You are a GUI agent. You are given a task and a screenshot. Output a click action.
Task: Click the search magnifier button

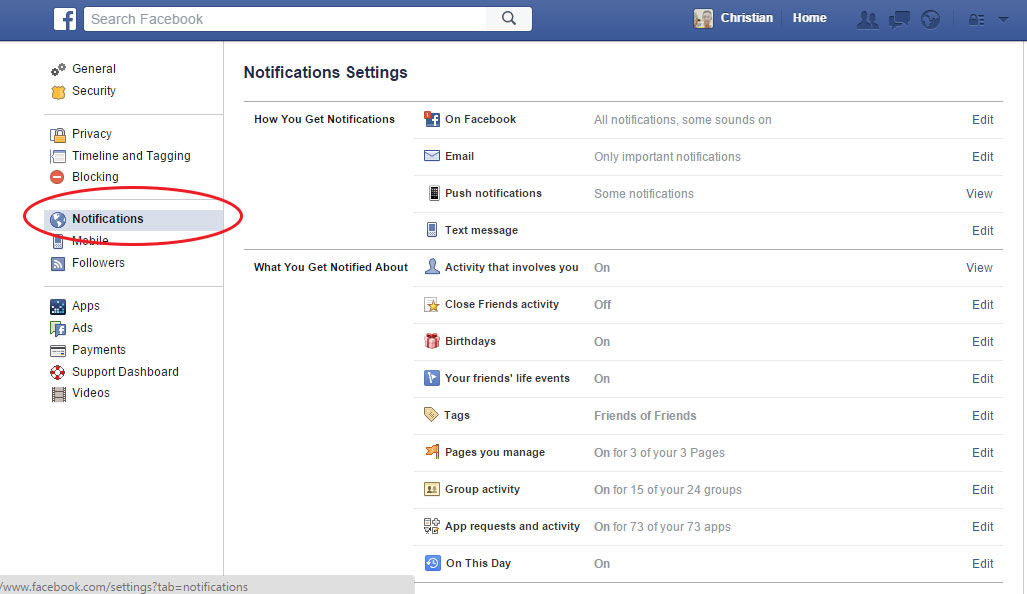pyautogui.click(x=509, y=18)
